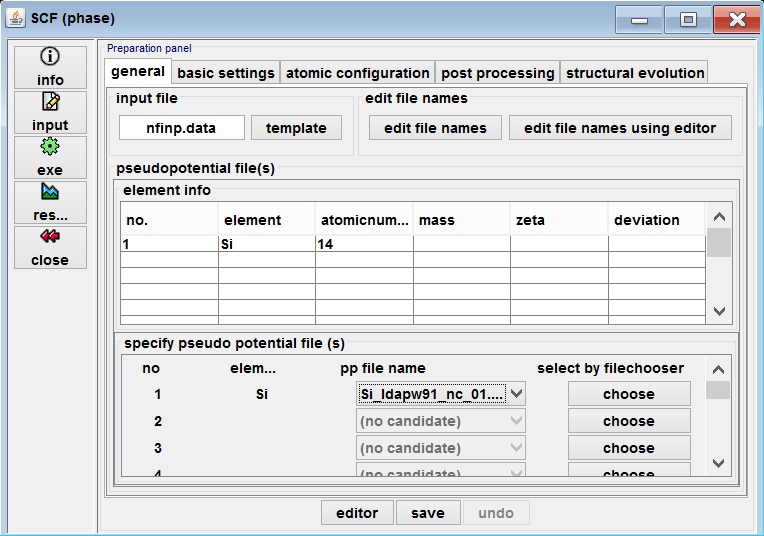
Task: Click element info table scroll down arrow
Action: click(718, 312)
